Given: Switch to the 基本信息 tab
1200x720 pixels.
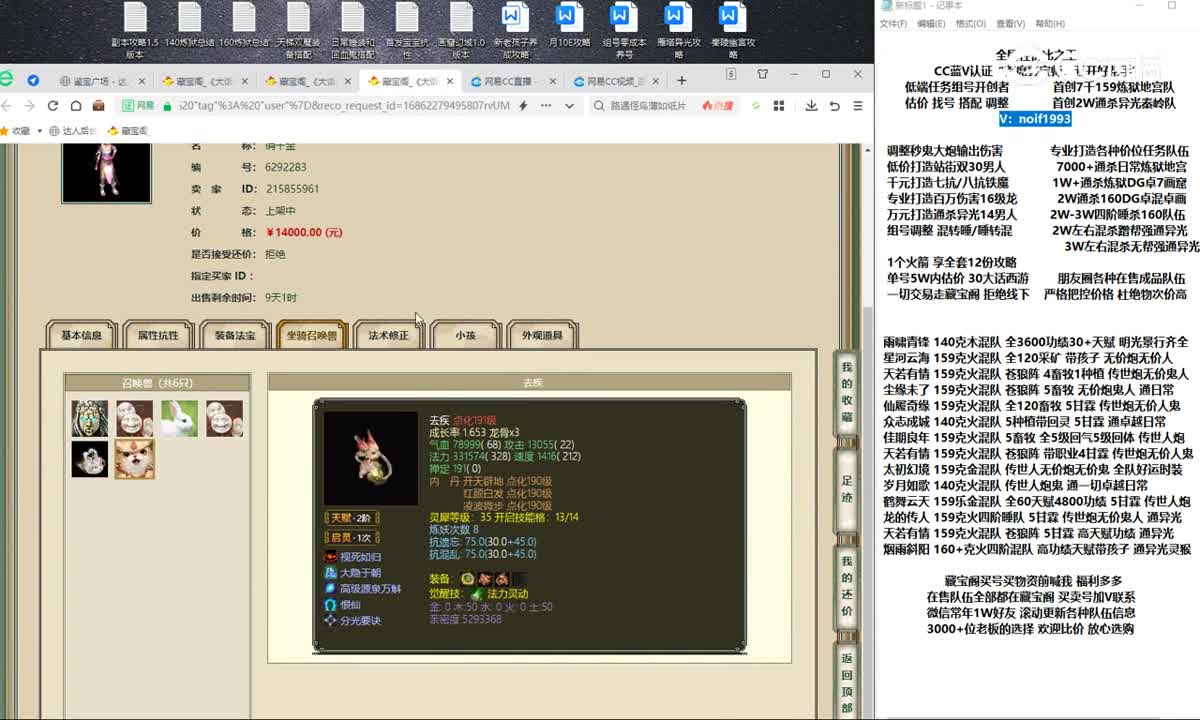Looking at the screenshot, I should (x=81, y=335).
